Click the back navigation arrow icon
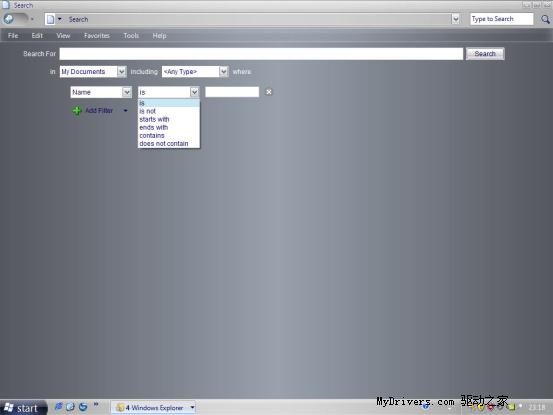This screenshot has height=415, width=553. (x=9, y=19)
